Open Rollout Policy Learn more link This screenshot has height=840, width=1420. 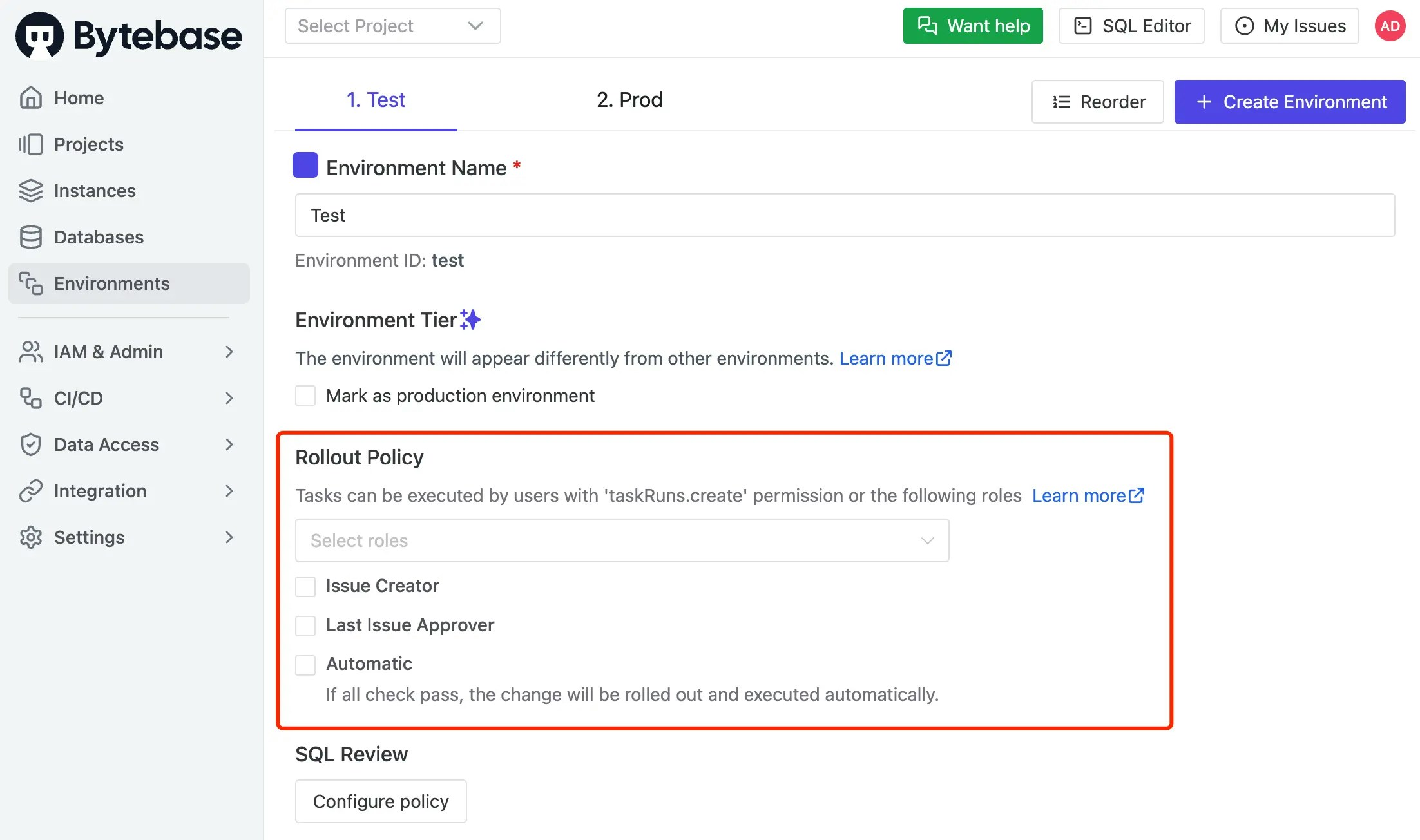tap(1088, 495)
